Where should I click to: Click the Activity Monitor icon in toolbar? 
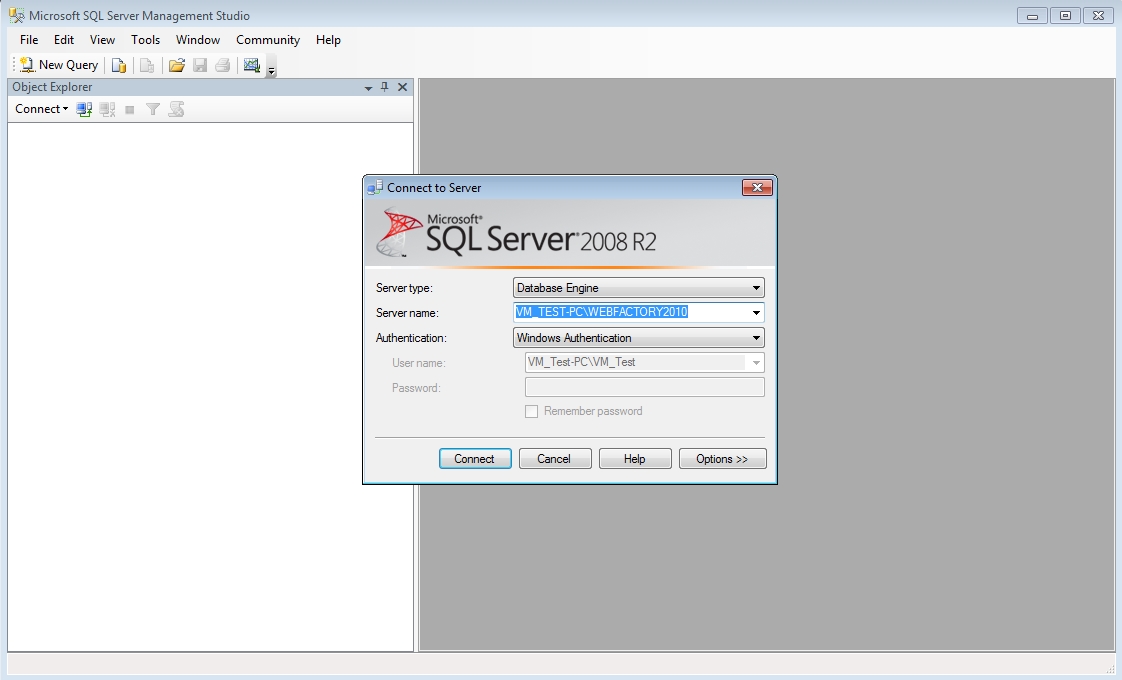click(251, 66)
